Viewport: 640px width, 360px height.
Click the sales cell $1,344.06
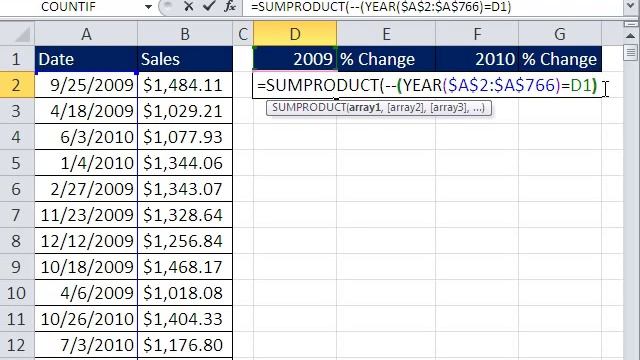point(185,163)
